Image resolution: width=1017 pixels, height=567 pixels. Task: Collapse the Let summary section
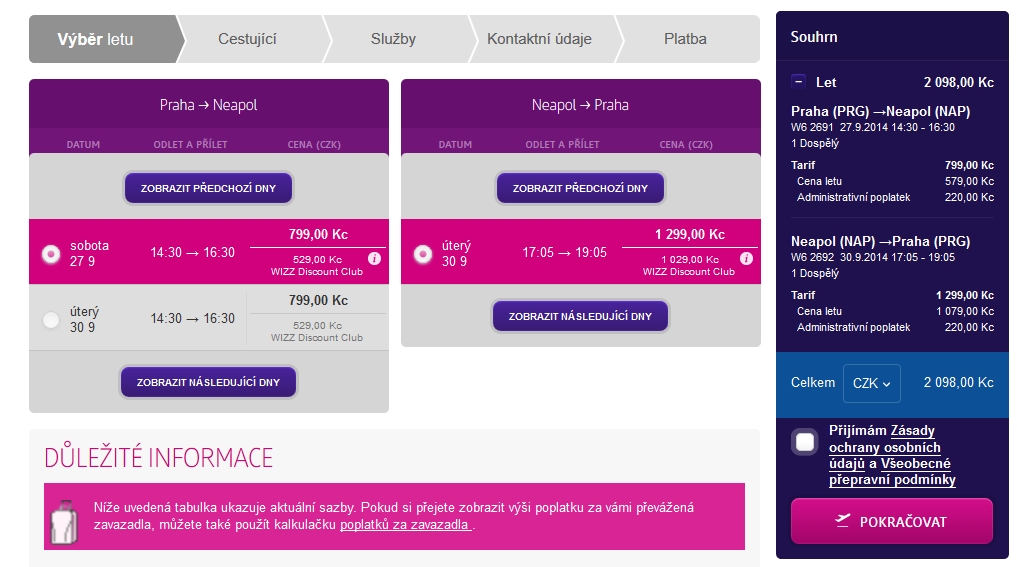pyautogui.click(x=798, y=82)
